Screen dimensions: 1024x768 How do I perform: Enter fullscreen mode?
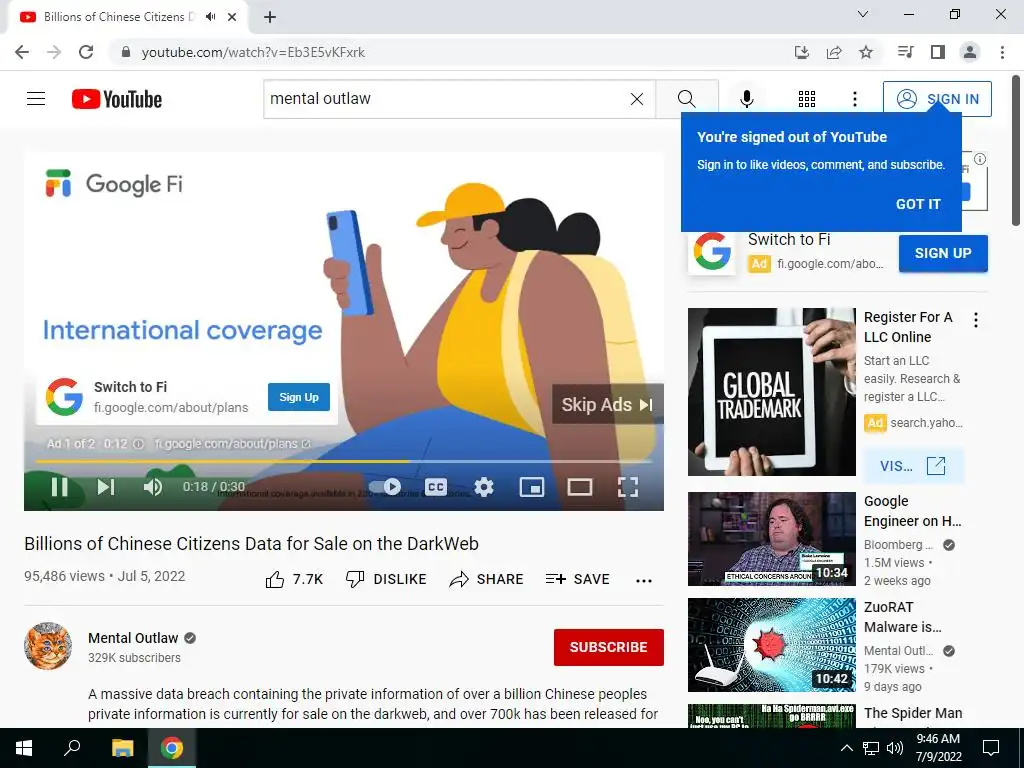tap(628, 487)
